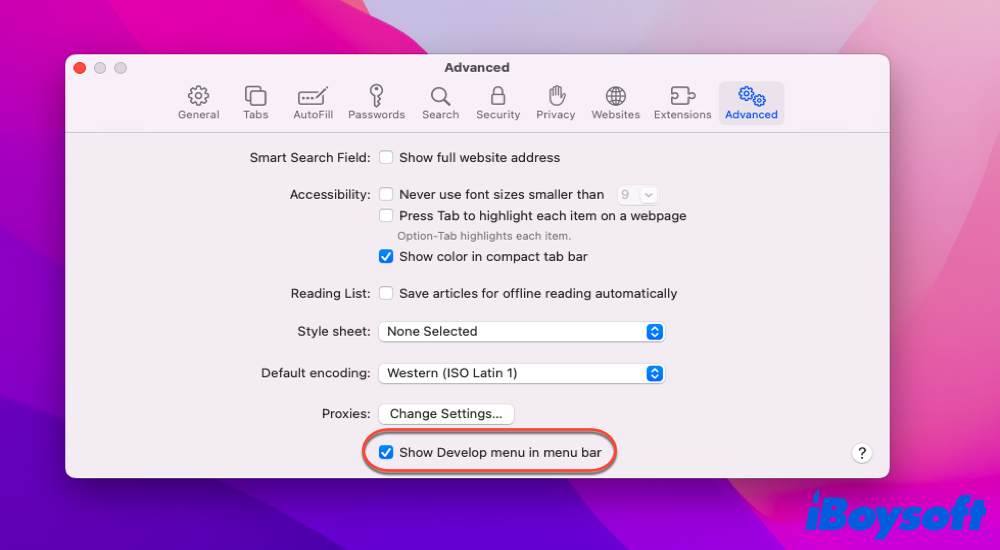The width and height of the screenshot is (1000, 550).
Task: Select the Advanced preferences tab
Action: click(751, 103)
